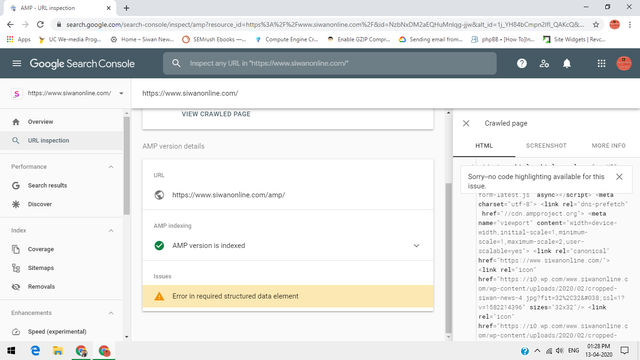
Task: Switch to the HTML tab
Action: [x=484, y=146]
